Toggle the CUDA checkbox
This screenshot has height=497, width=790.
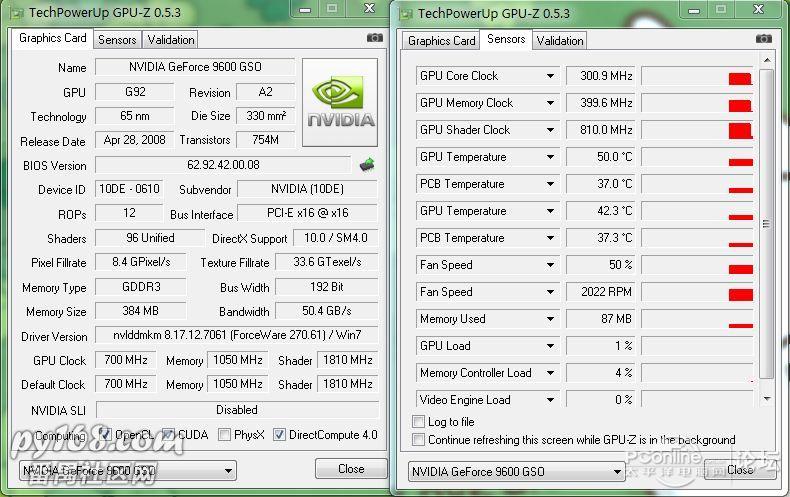click(x=168, y=434)
